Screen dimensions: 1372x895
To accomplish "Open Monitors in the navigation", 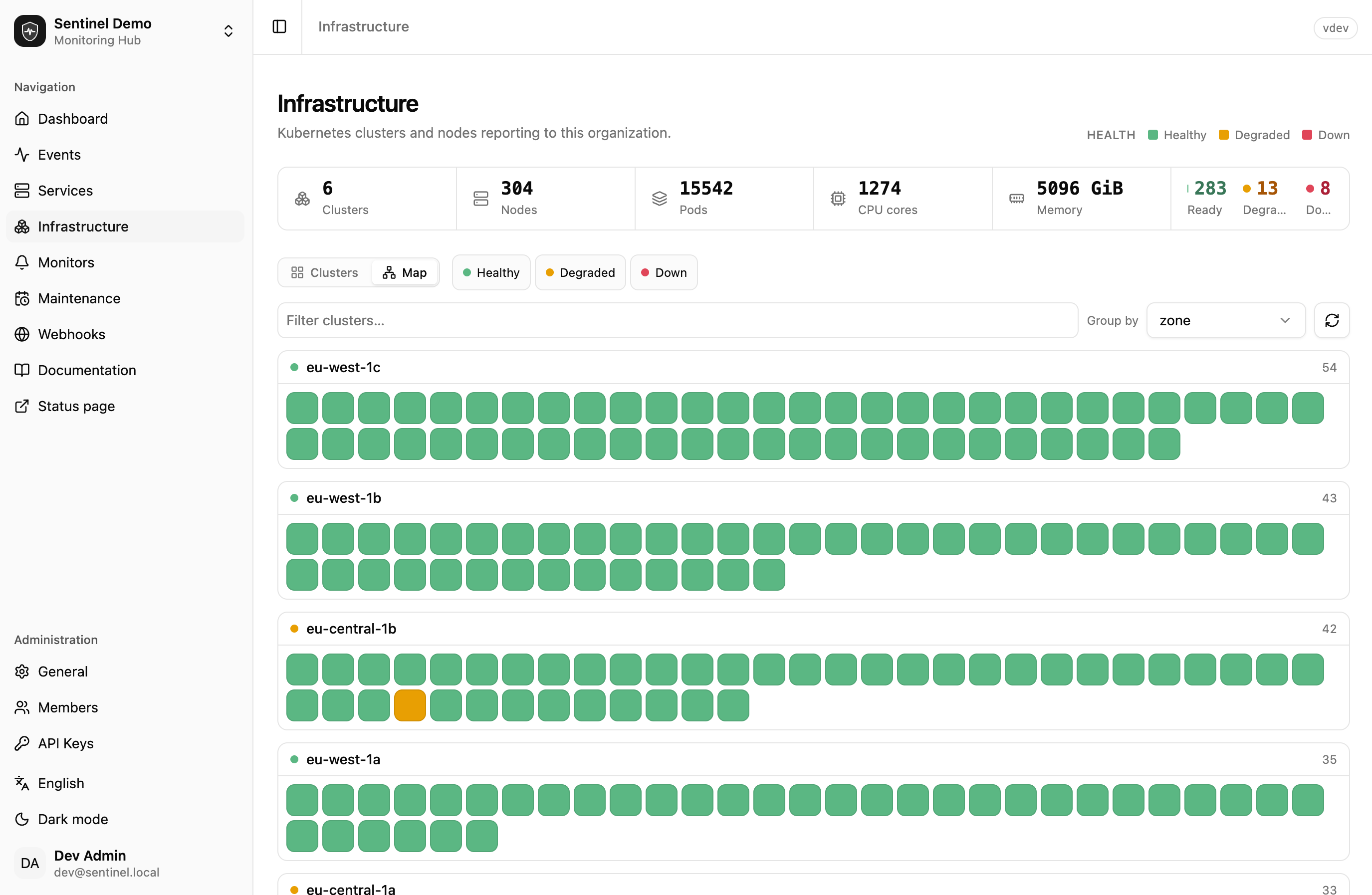I will (125, 262).
